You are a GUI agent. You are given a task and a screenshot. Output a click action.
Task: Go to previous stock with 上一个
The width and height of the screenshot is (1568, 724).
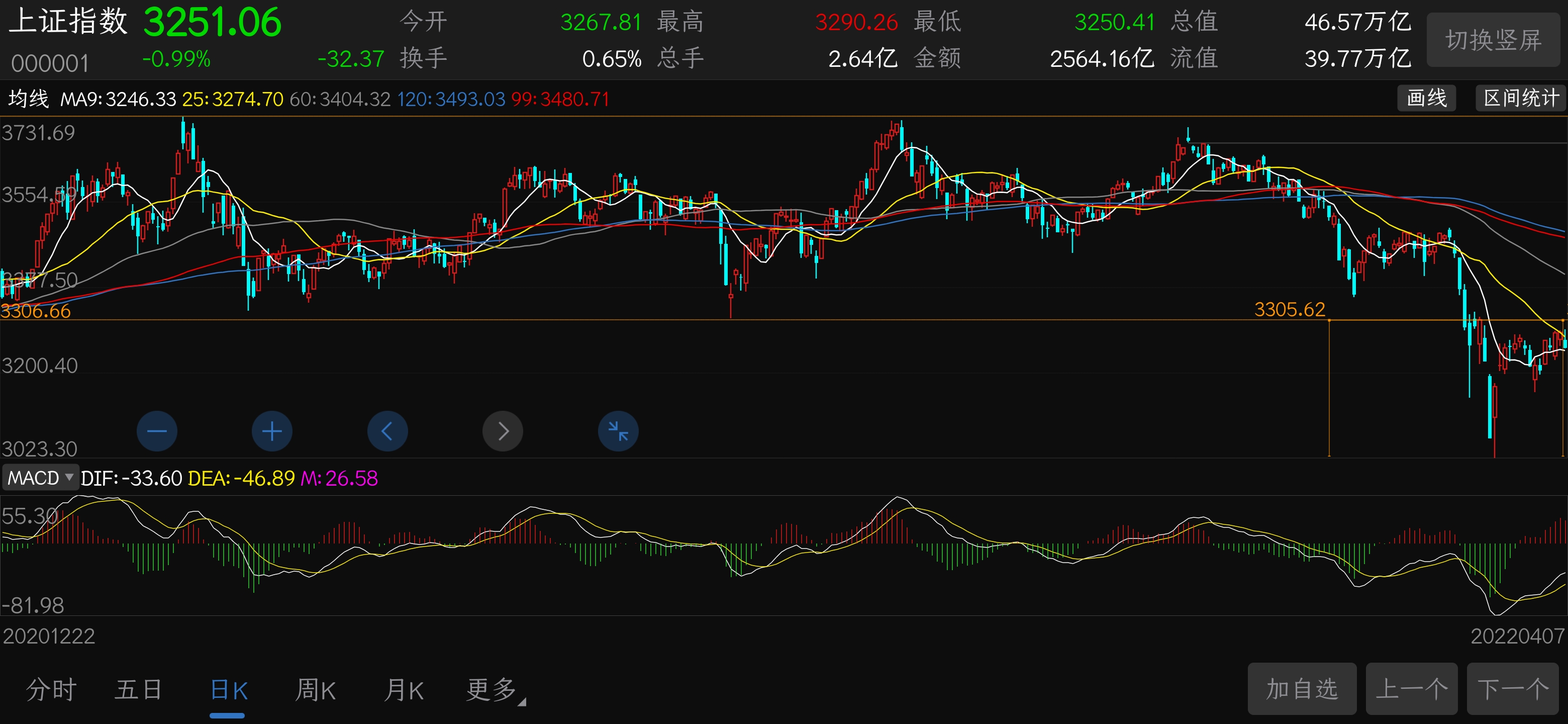(x=1411, y=689)
